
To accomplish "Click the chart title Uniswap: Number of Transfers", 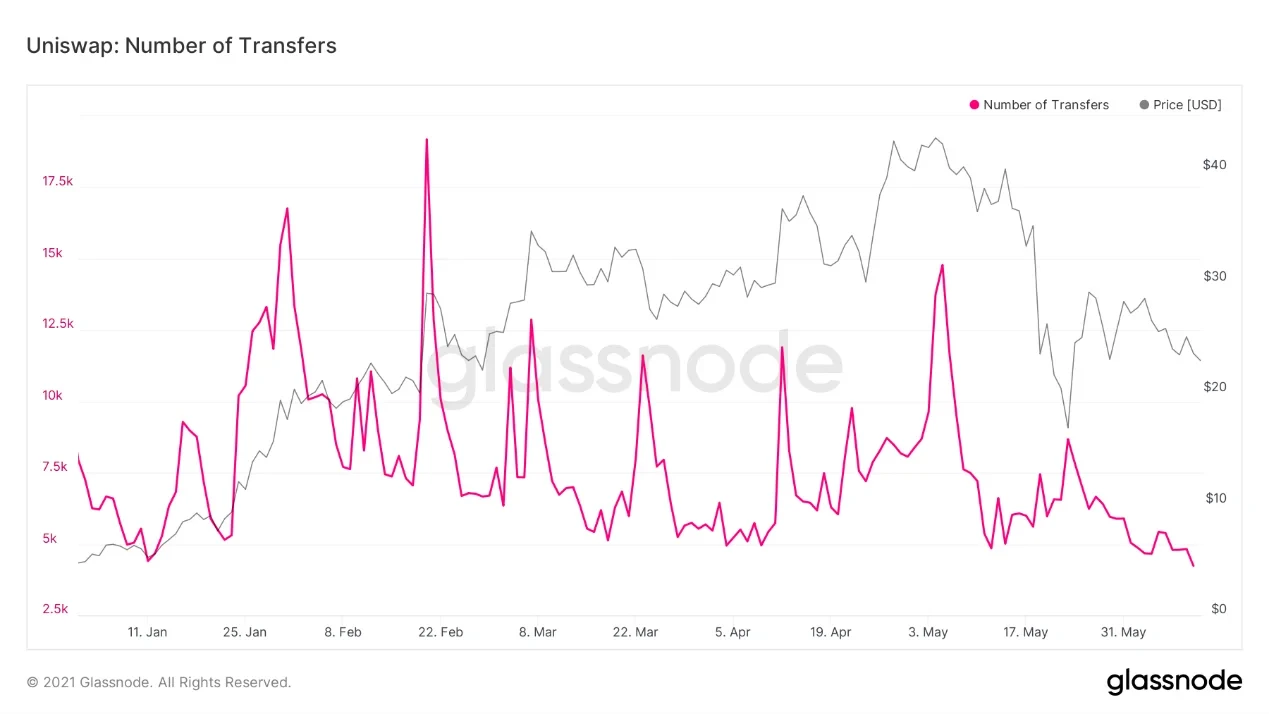I will (x=181, y=46).
